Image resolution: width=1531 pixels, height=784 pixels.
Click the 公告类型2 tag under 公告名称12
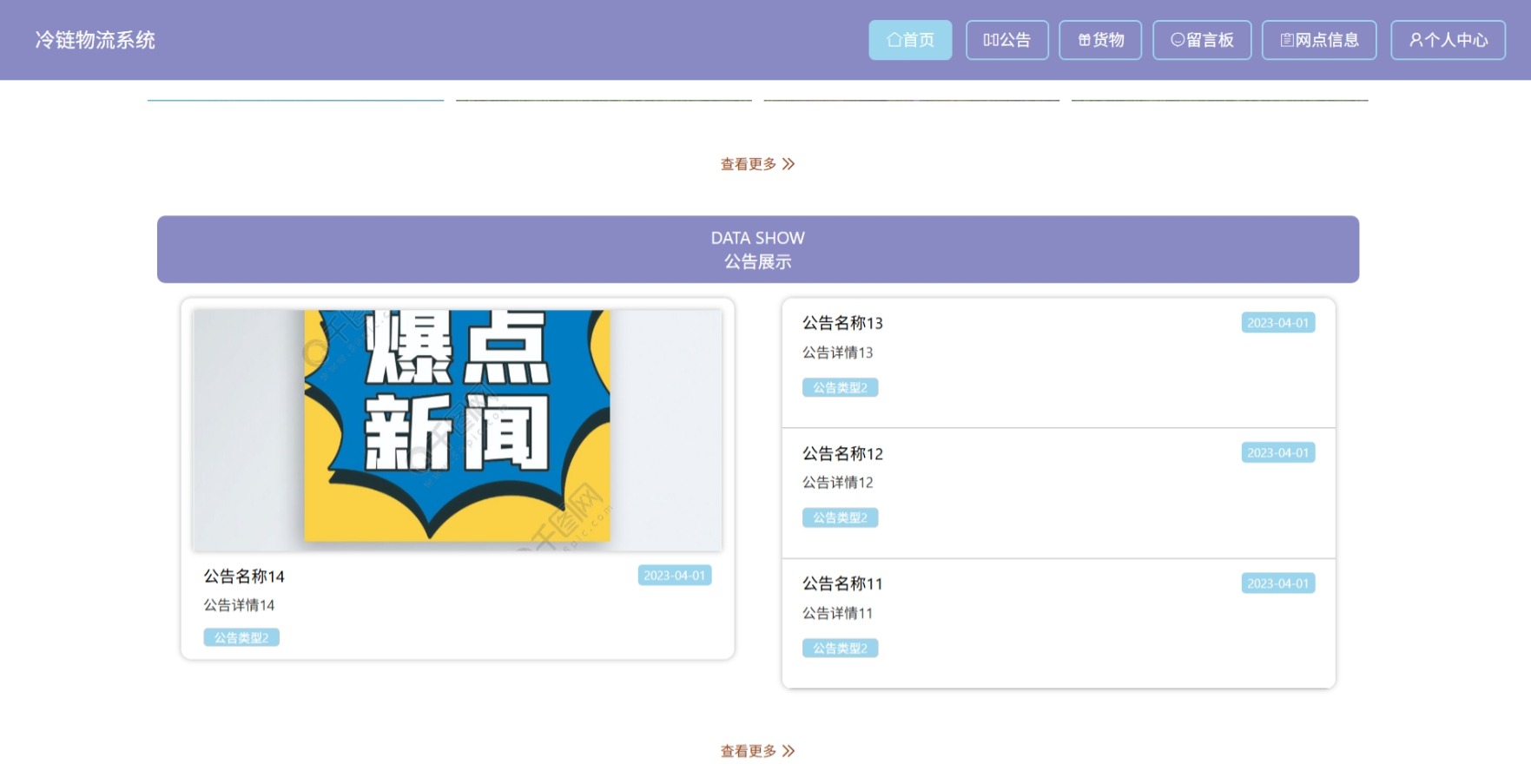[x=840, y=517]
